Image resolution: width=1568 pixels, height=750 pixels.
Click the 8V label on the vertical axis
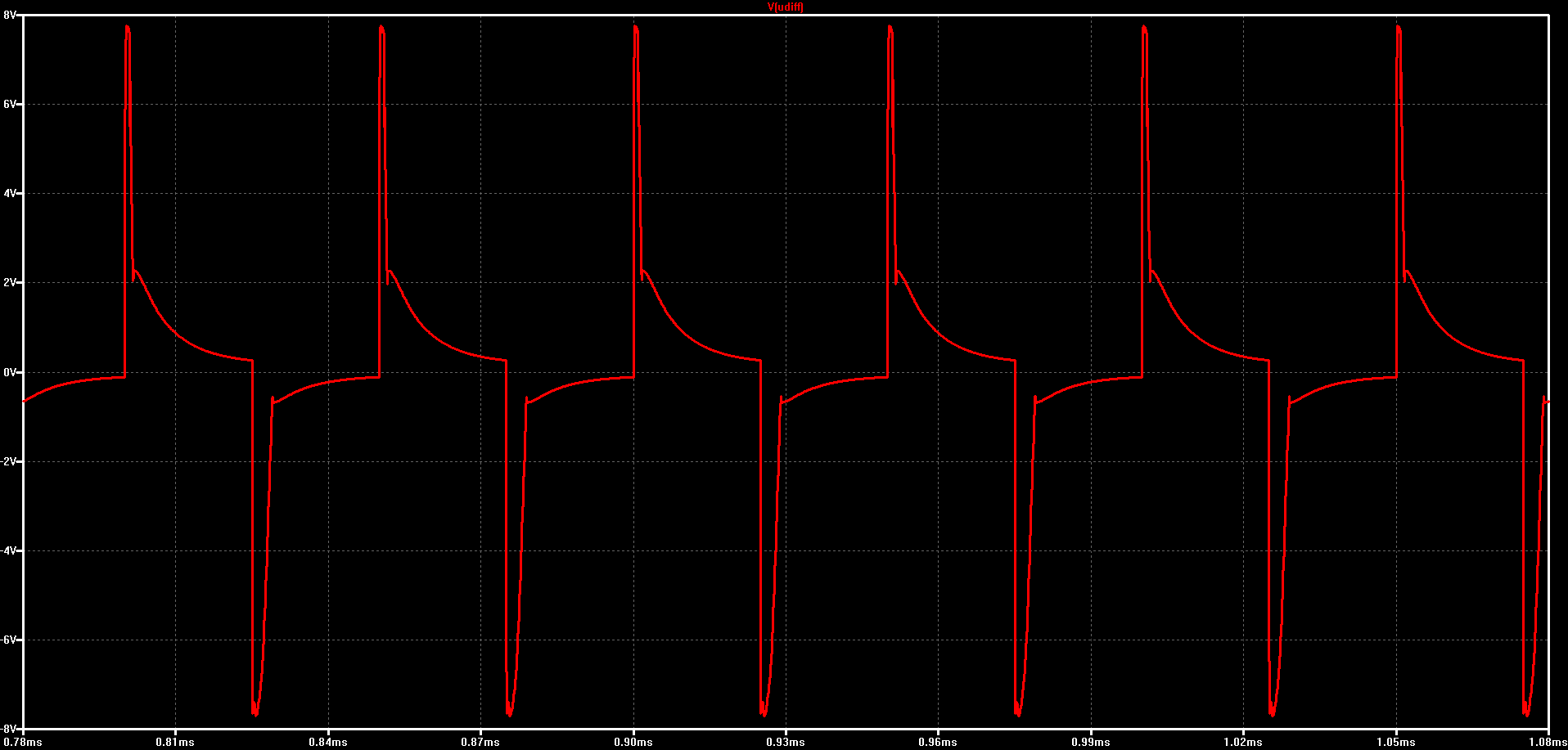(x=9, y=16)
